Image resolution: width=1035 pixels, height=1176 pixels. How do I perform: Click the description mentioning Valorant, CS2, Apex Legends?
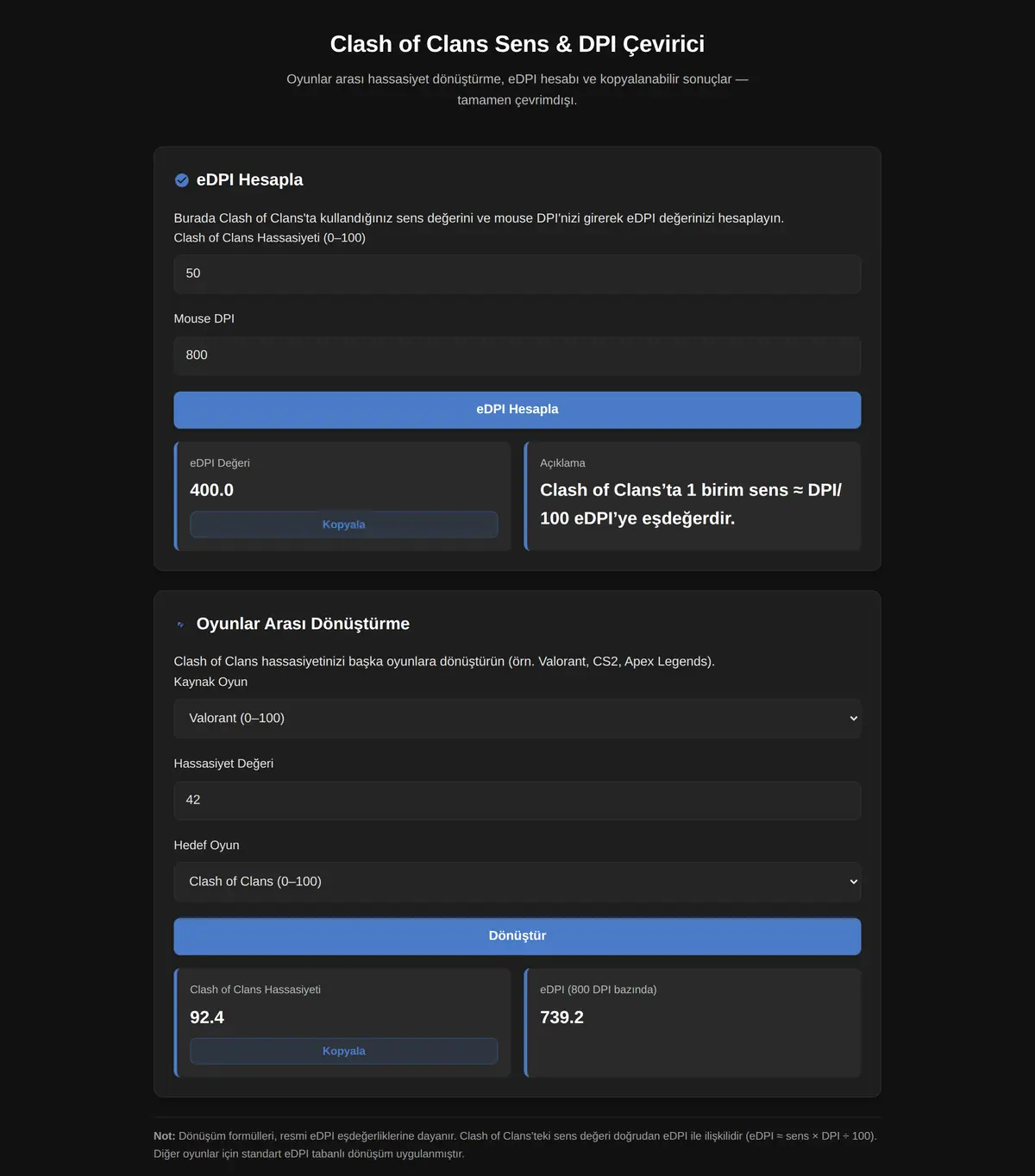click(x=444, y=662)
